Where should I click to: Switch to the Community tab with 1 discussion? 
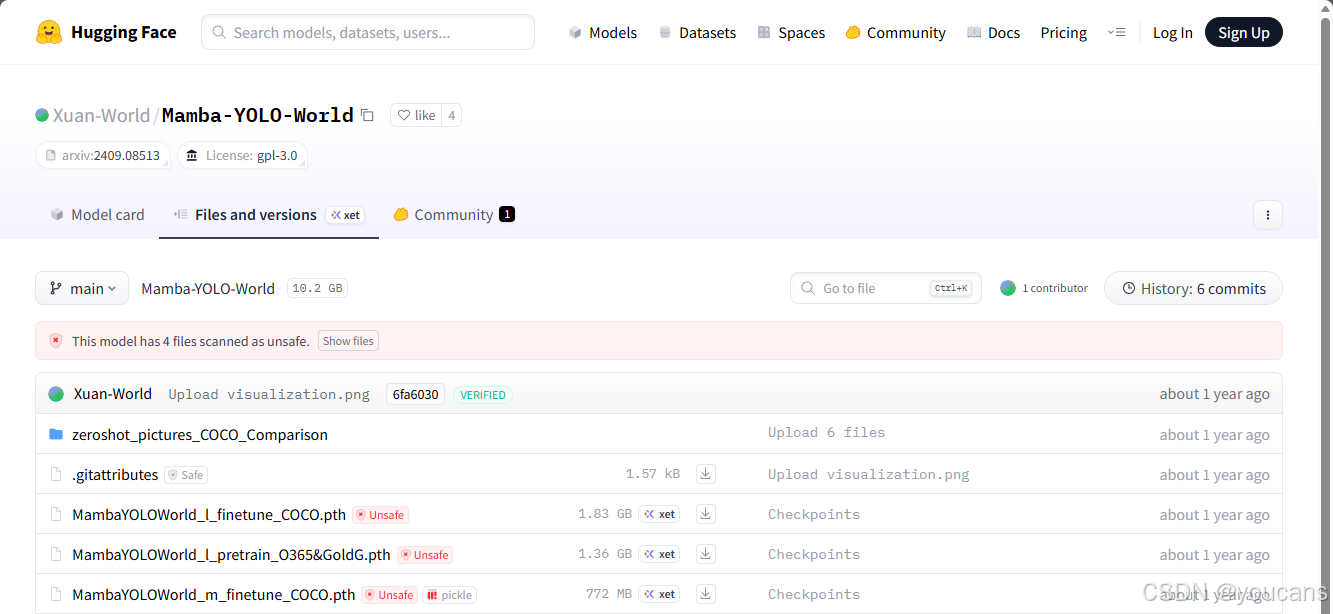(x=454, y=214)
